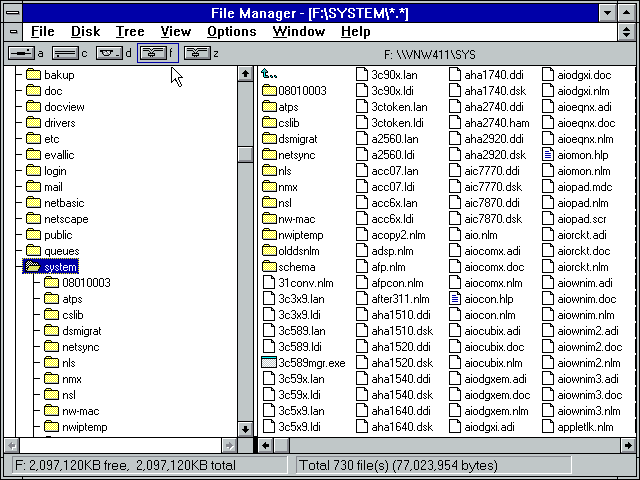
Task: Click the evallic folder icon in tree
Action: click(33, 155)
